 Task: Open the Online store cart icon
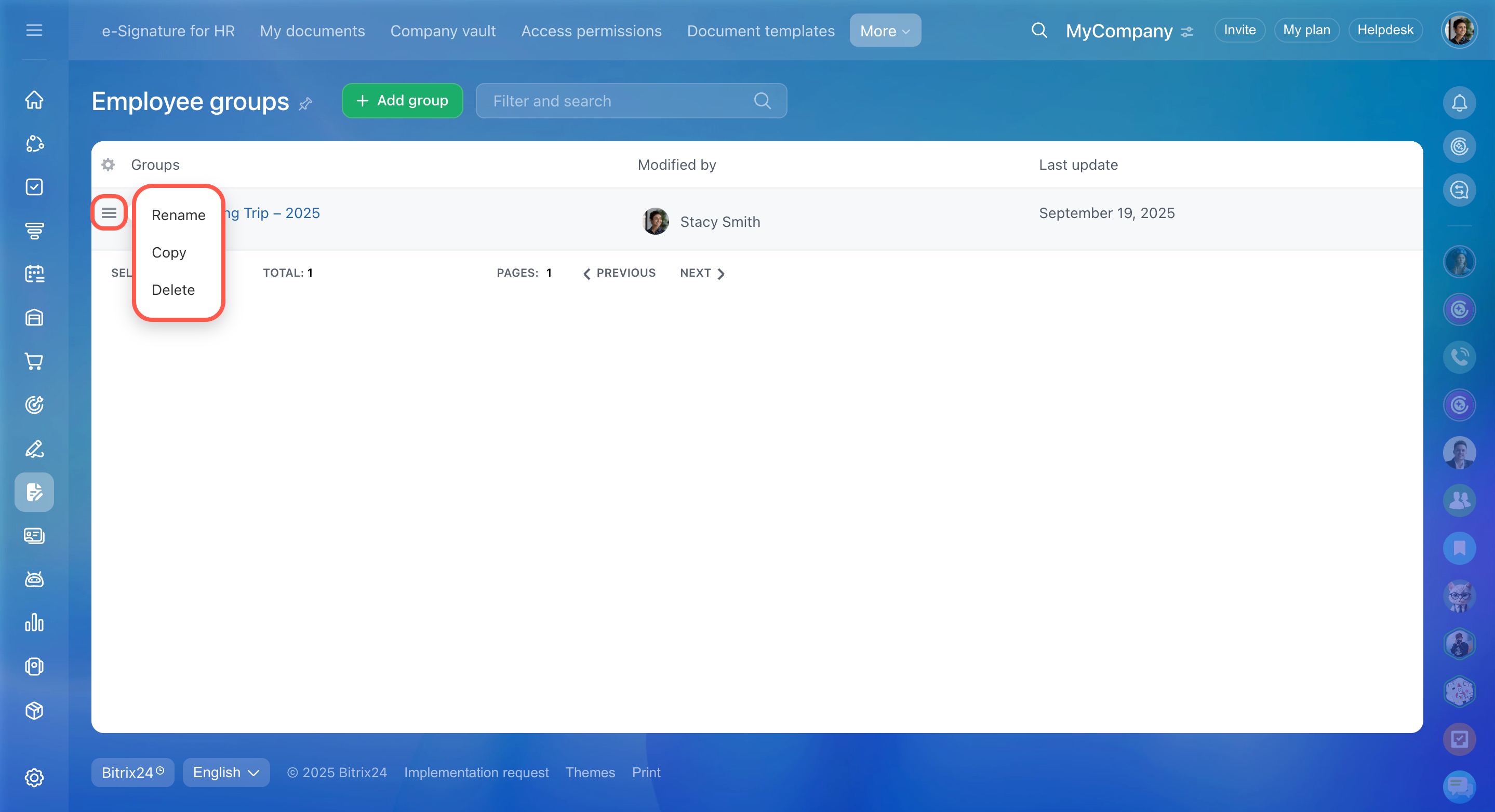pos(34,361)
